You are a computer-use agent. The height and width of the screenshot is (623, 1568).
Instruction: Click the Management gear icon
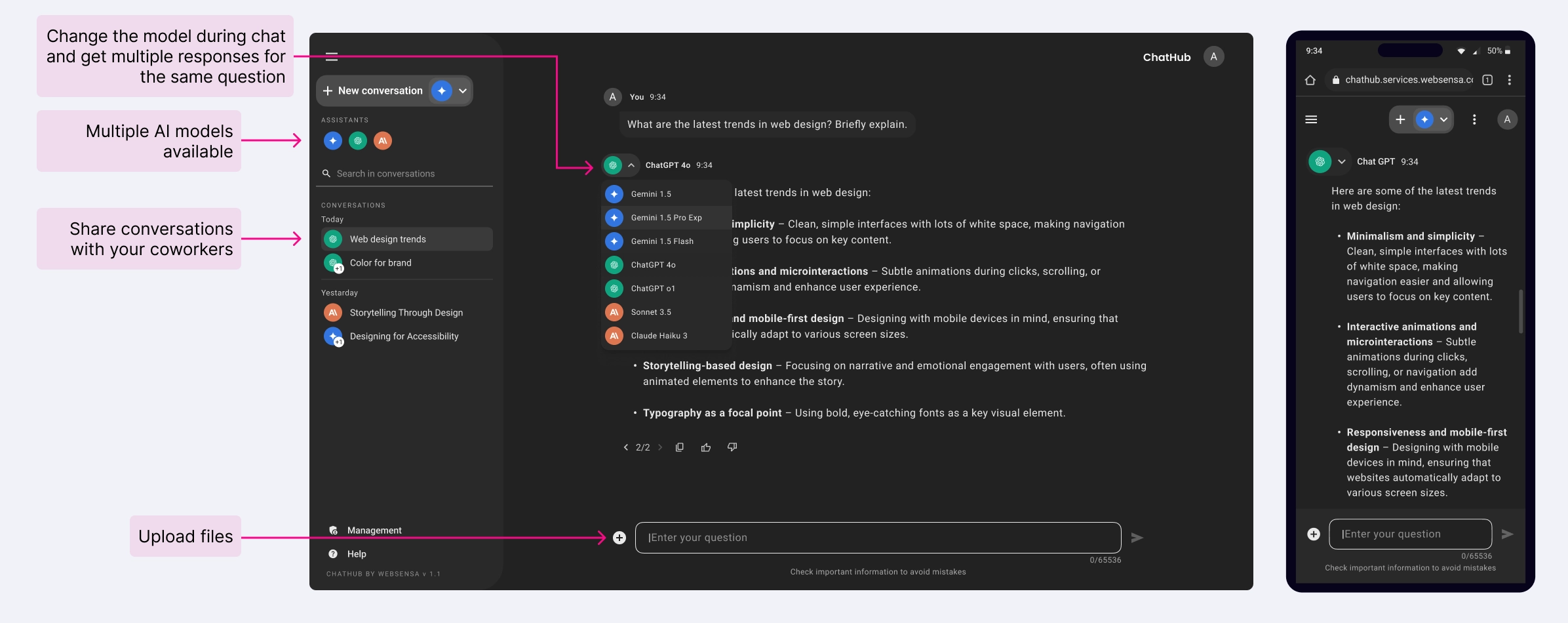click(333, 531)
